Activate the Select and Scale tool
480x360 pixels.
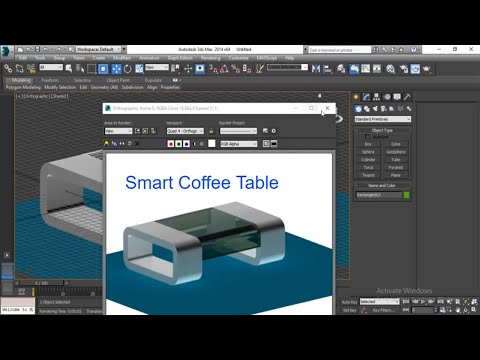[139, 69]
